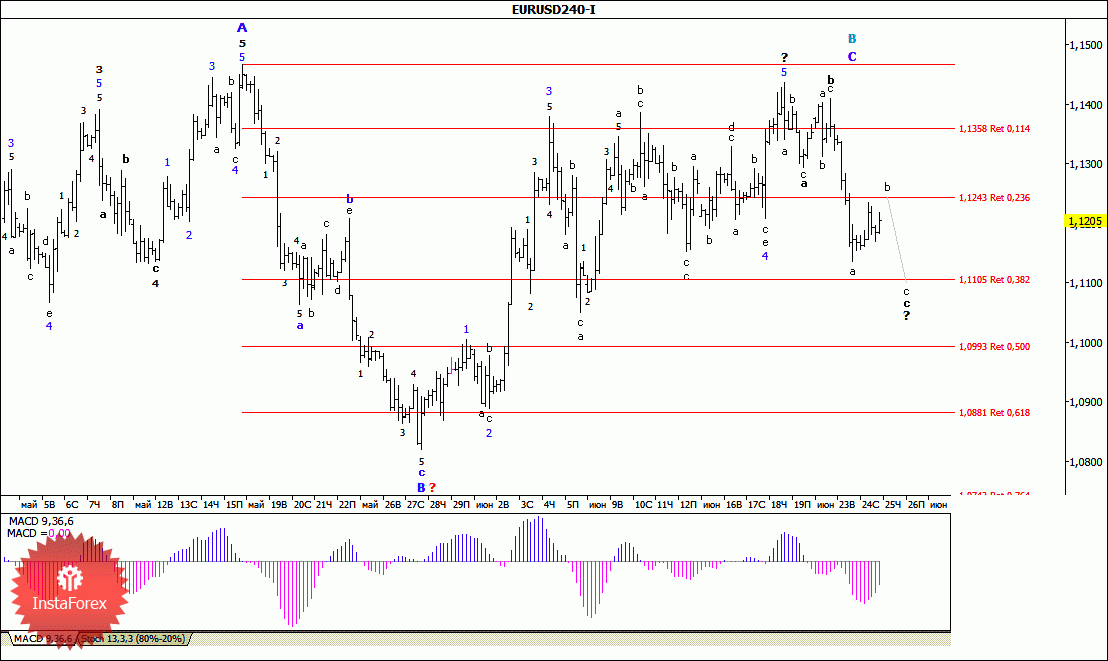Select the 1,1243 Ret 0,236 retracement label

click(x=993, y=198)
